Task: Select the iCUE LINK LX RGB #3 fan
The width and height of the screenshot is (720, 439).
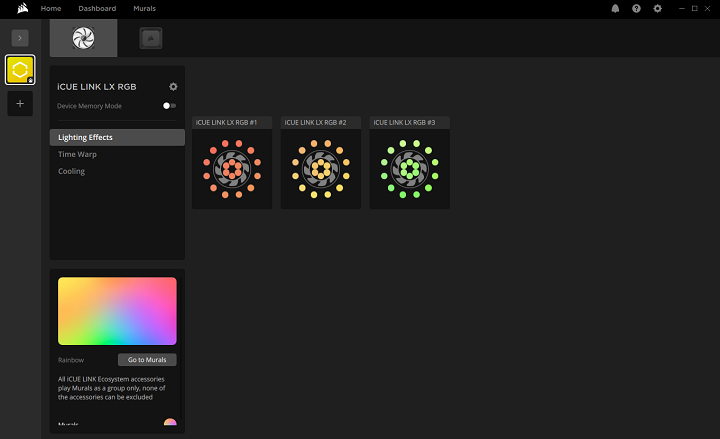Action: (409, 168)
